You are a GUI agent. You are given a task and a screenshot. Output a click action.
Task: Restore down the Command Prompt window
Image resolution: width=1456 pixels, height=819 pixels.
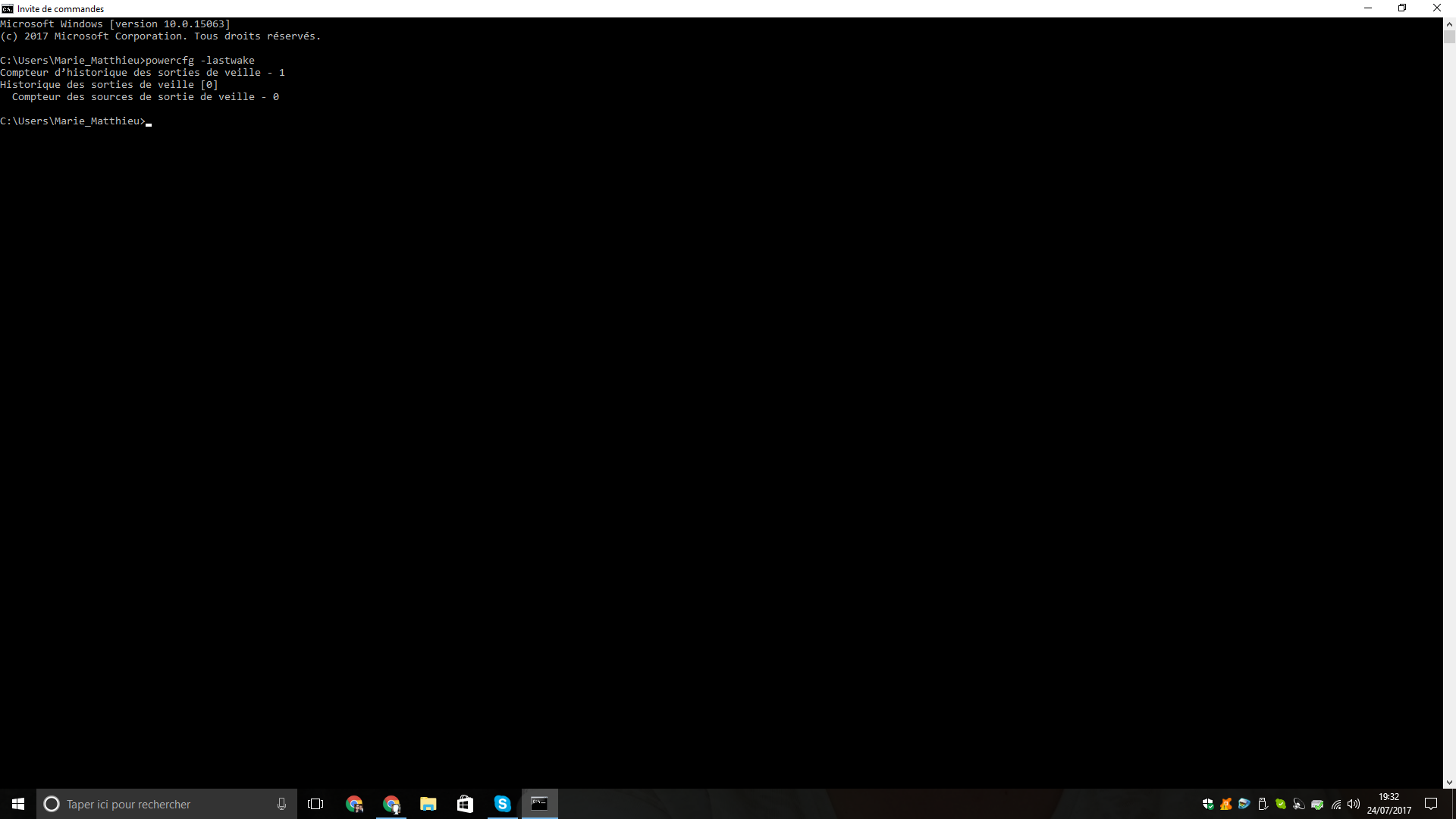coord(1402,8)
